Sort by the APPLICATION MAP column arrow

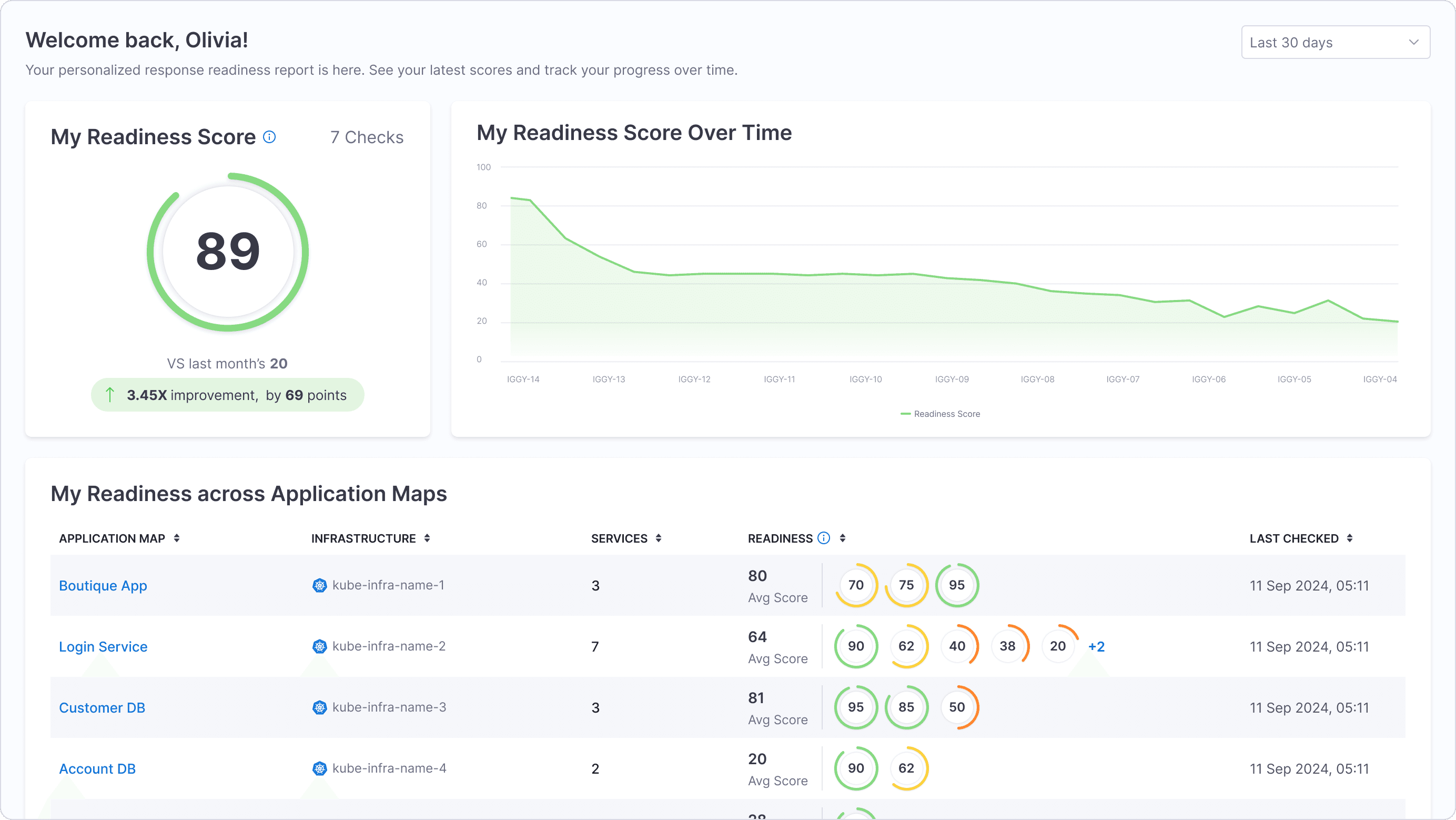pos(177,538)
